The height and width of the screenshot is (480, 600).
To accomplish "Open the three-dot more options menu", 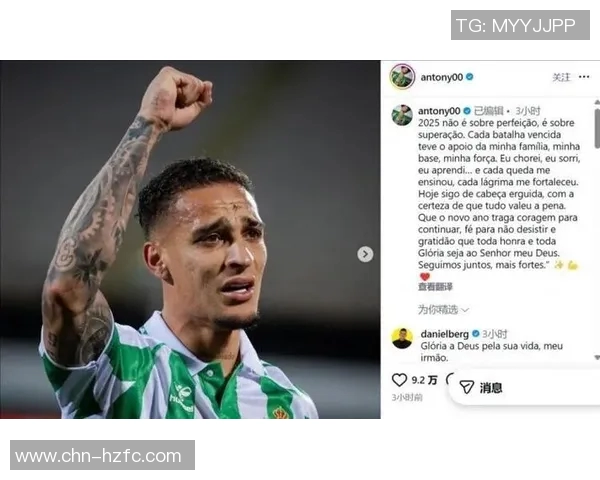I will coord(584,77).
